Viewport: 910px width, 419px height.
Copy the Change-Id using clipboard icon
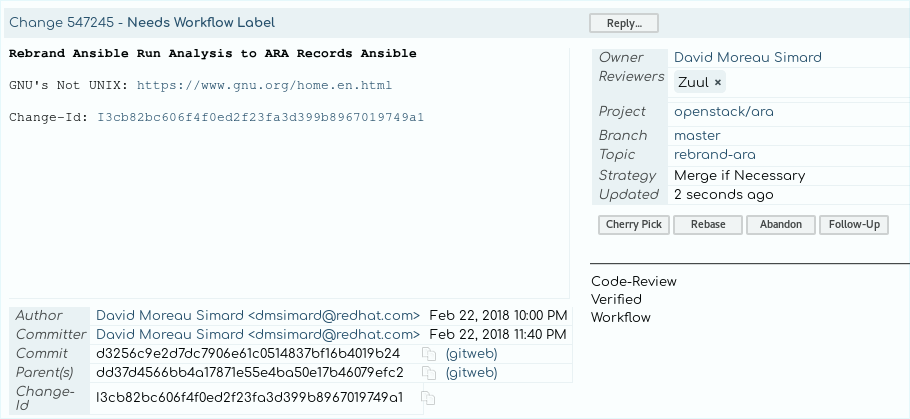(x=428, y=398)
